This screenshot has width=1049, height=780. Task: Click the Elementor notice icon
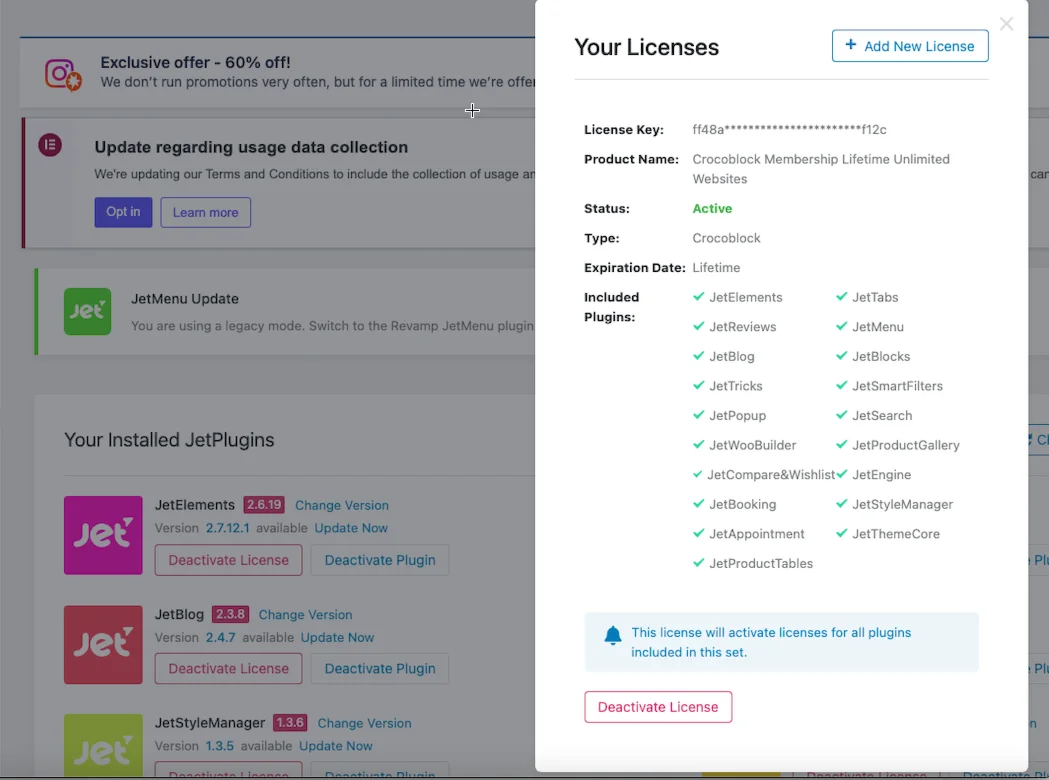(x=50, y=146)
